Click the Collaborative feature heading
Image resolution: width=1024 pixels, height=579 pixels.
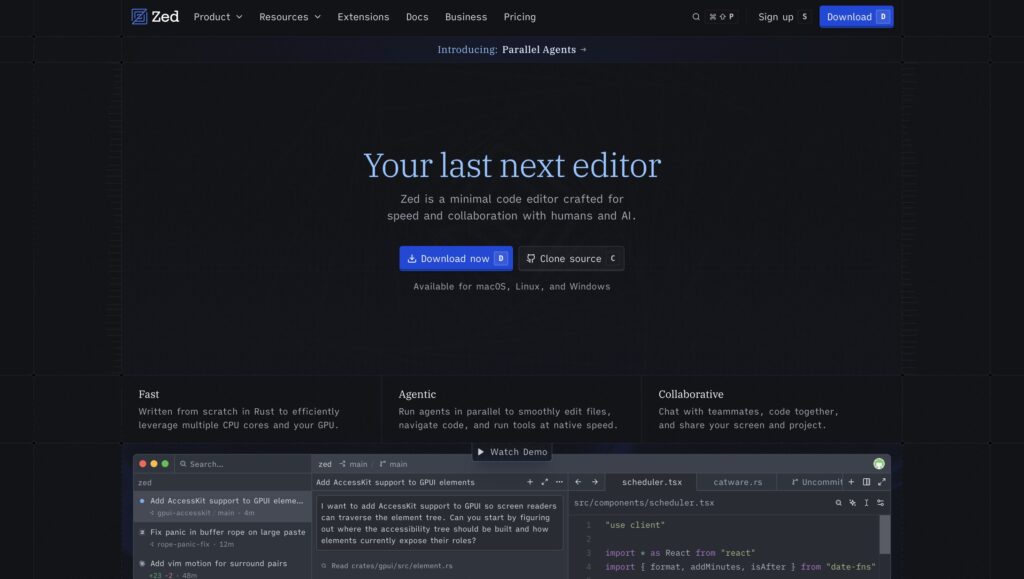pos(690,394)
